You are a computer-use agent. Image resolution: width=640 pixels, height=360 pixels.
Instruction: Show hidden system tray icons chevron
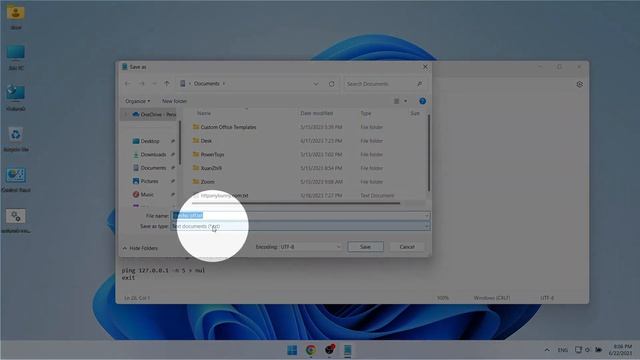(x=547, y=350)
